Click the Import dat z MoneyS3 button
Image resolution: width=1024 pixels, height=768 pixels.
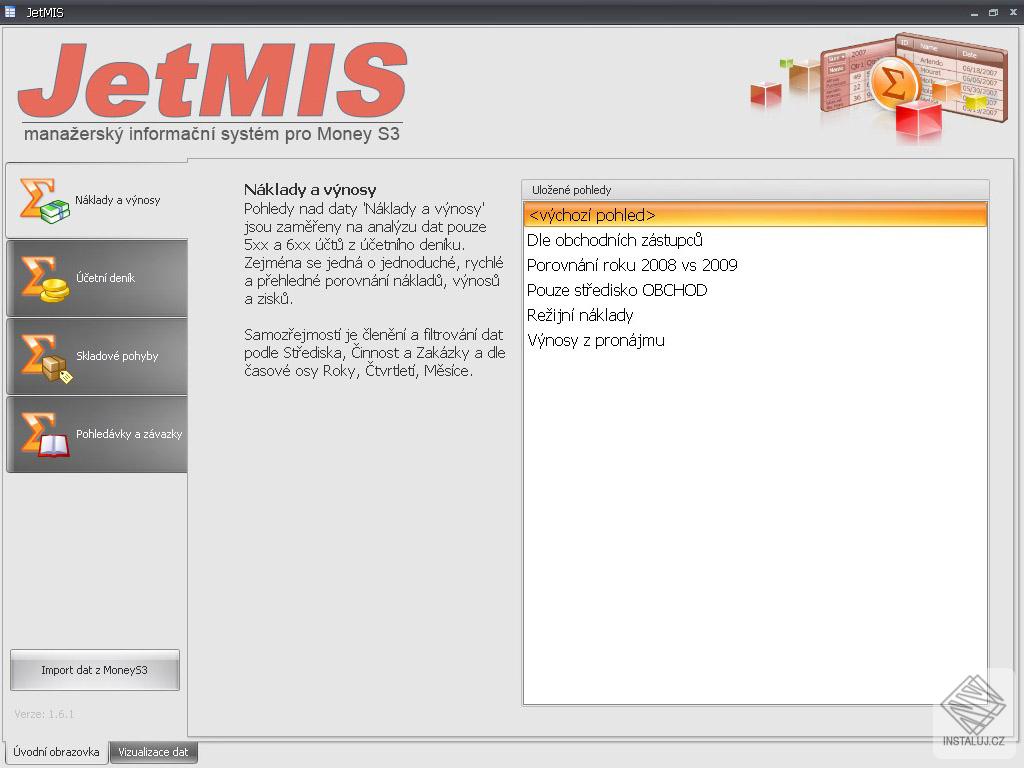coord(95,670)
